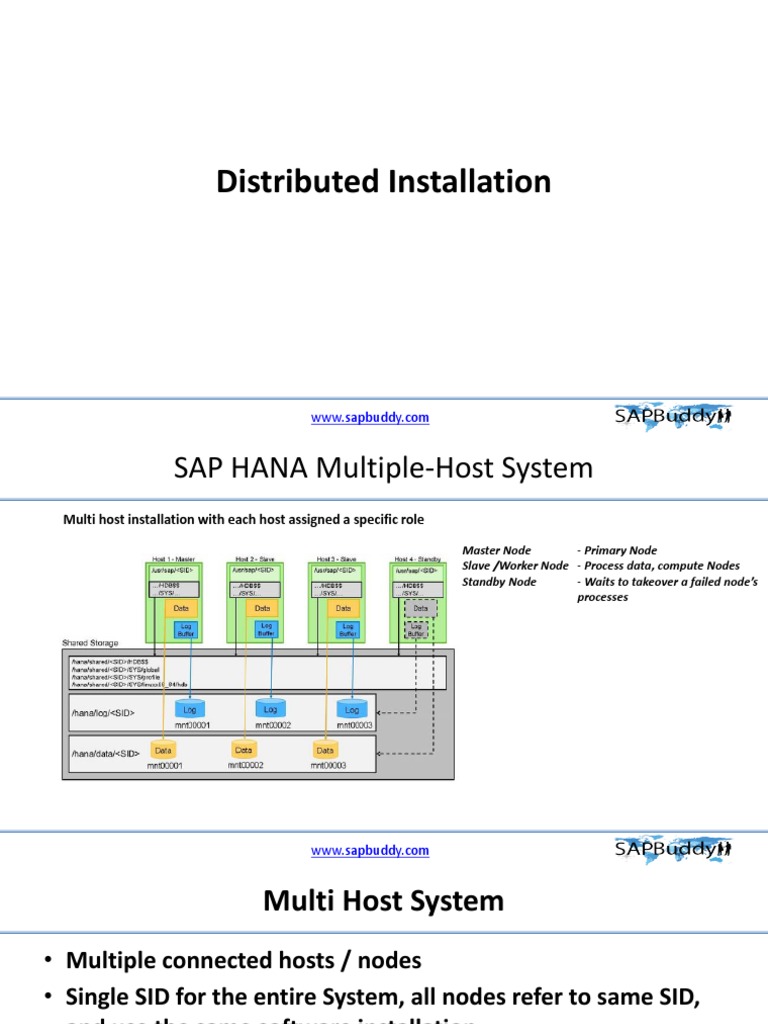Click the '/hana/data/<SID>' path label

(105, 754)
